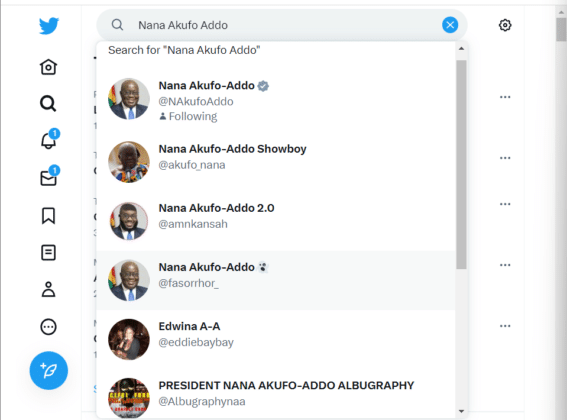Open Lists icon in sidebar
The image size is (567, 420).
tap(48, 253)
